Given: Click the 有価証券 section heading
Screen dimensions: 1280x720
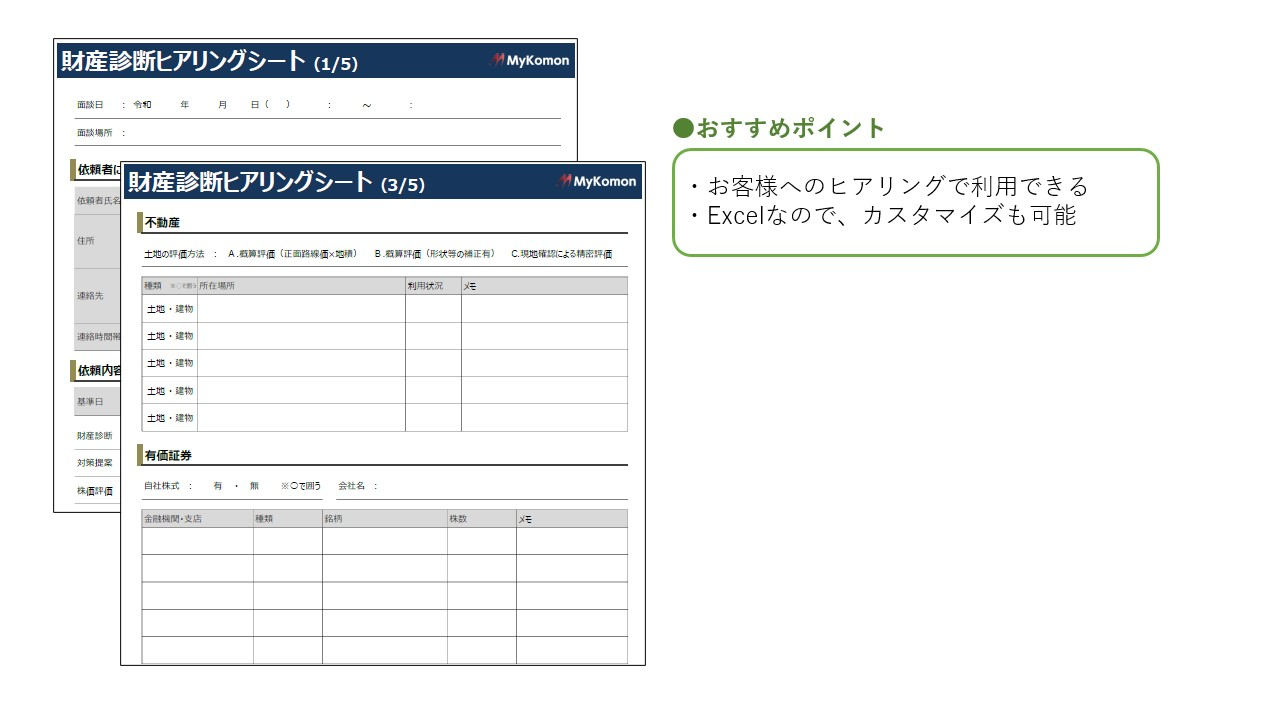Looking at the screenshot, I should [x=168, y=455].
